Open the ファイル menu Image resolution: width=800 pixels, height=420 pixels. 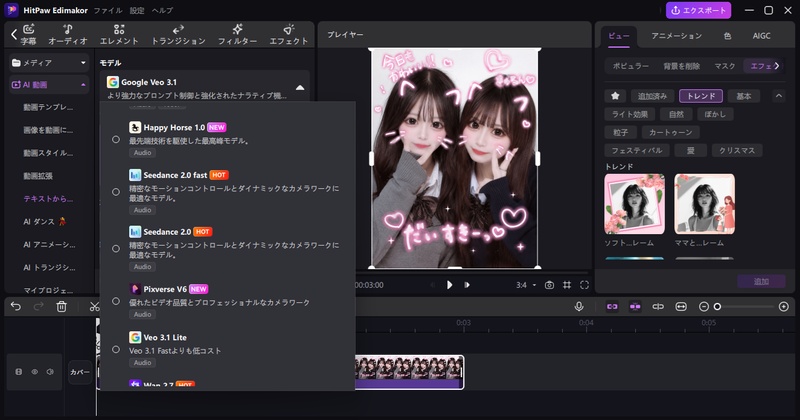tap(108, 10)
